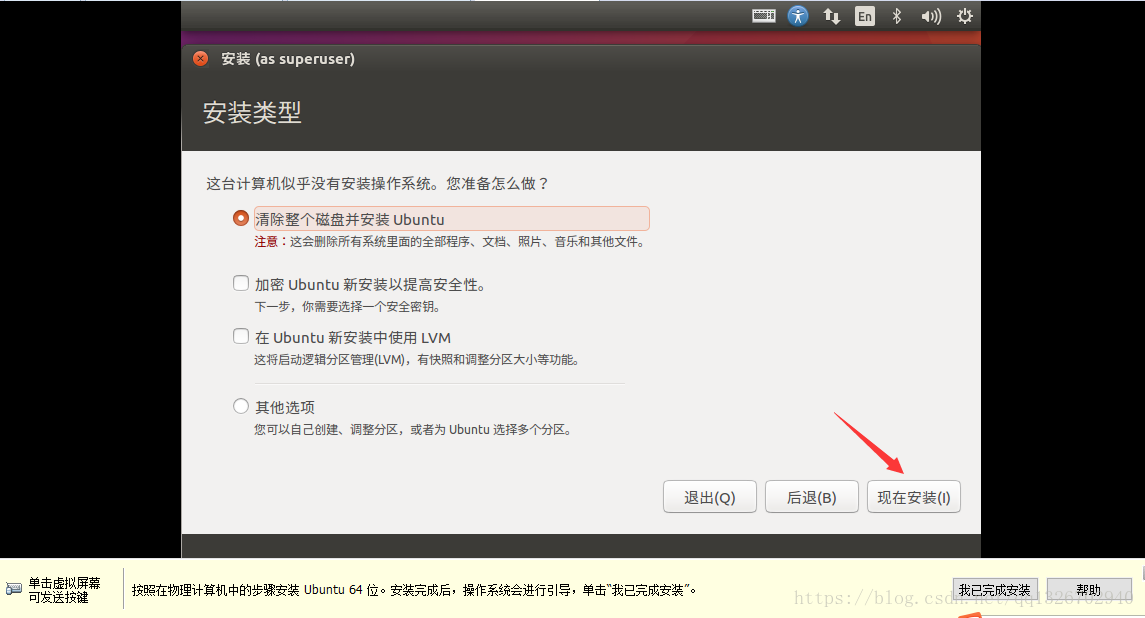Image resolution: width=1145 pixels, height=618 pixels.
Task: Open VMware 帮助 help button
Action: [x=1088, y=590]
